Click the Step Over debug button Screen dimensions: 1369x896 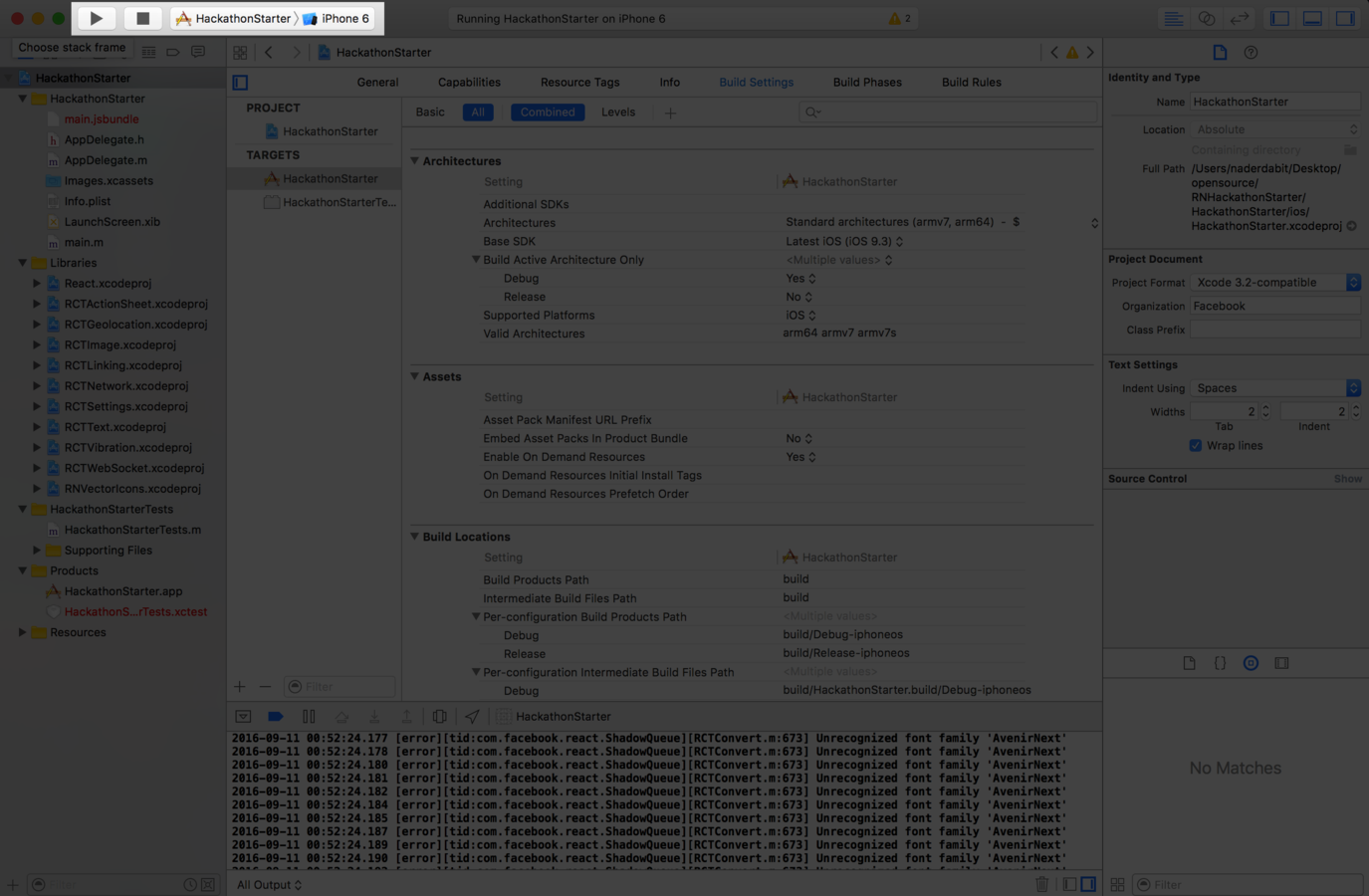[342, 717]
